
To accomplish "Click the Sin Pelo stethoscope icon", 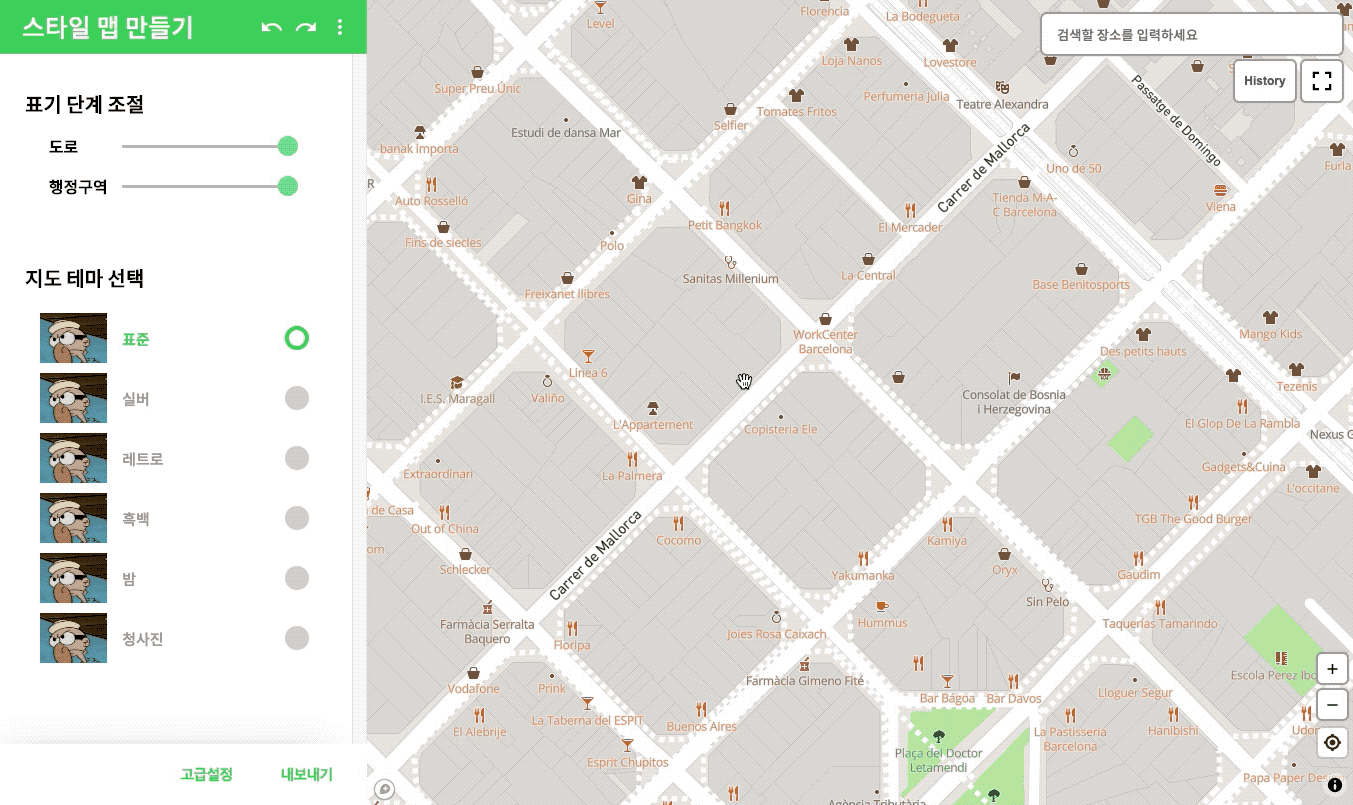I will click(1047, 585).
